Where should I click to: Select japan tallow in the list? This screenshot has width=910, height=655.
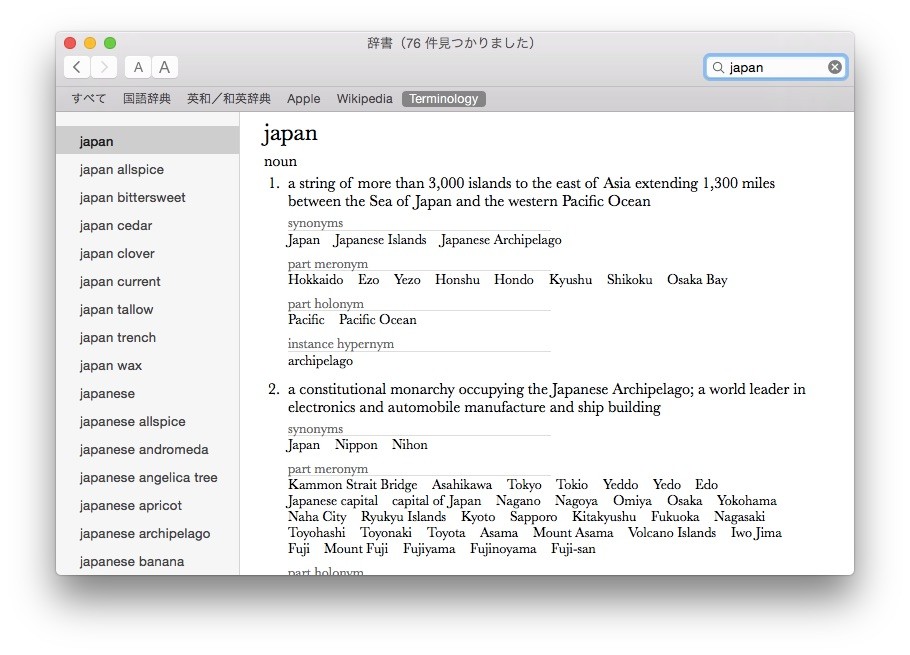point(147,309)
